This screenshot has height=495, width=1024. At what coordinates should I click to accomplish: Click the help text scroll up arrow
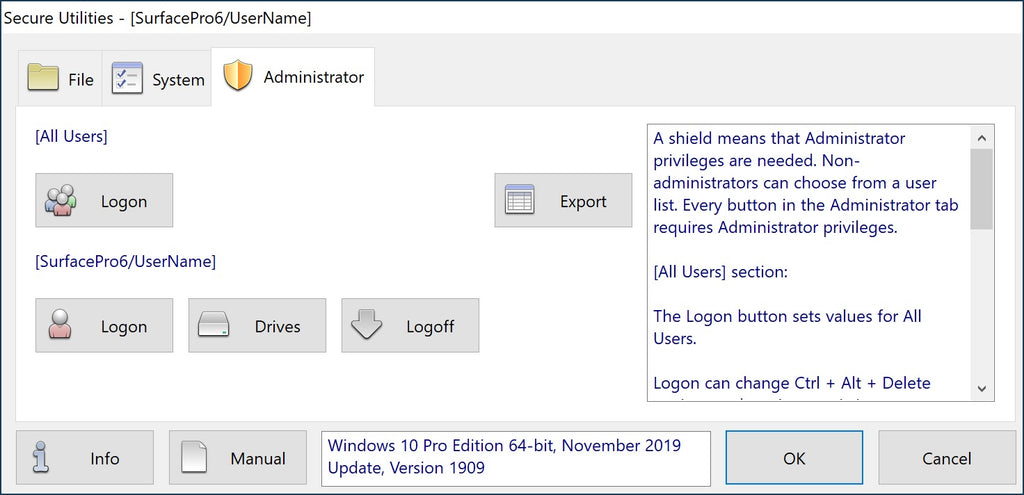click(981, 137)
